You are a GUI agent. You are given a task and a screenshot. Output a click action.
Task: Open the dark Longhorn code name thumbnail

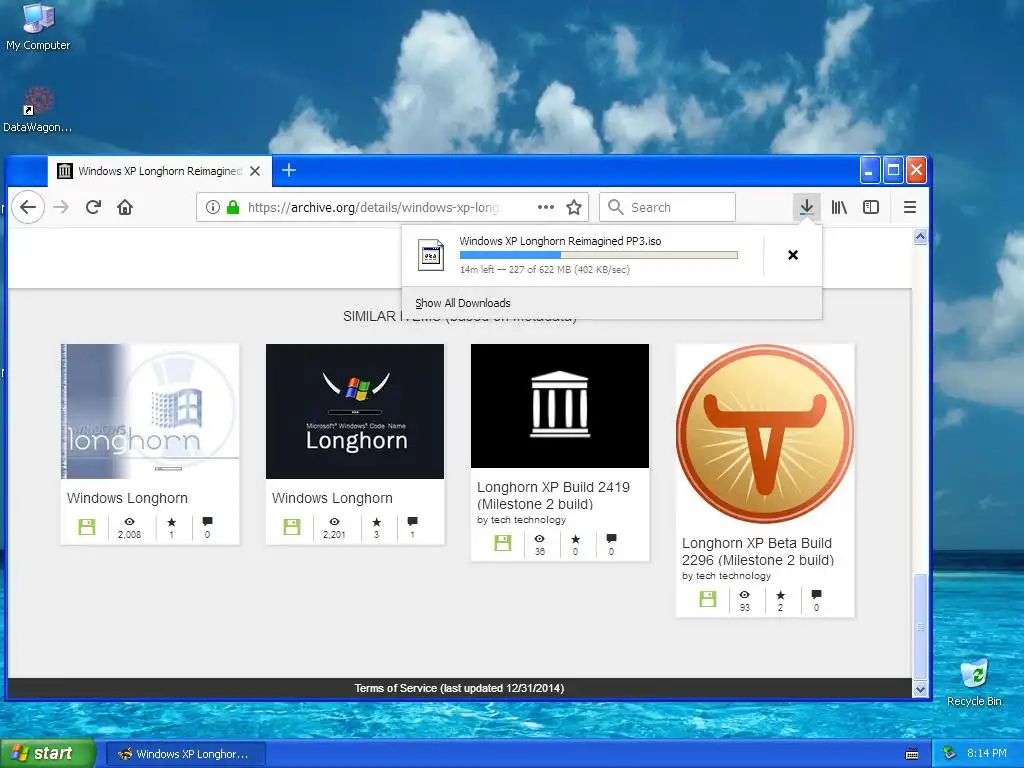click(355, 411)
